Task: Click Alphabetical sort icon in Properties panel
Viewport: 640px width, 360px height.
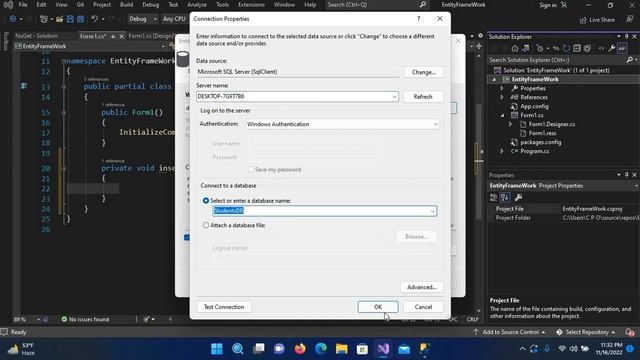Action: pyautogui.click(x=504, y=198)
